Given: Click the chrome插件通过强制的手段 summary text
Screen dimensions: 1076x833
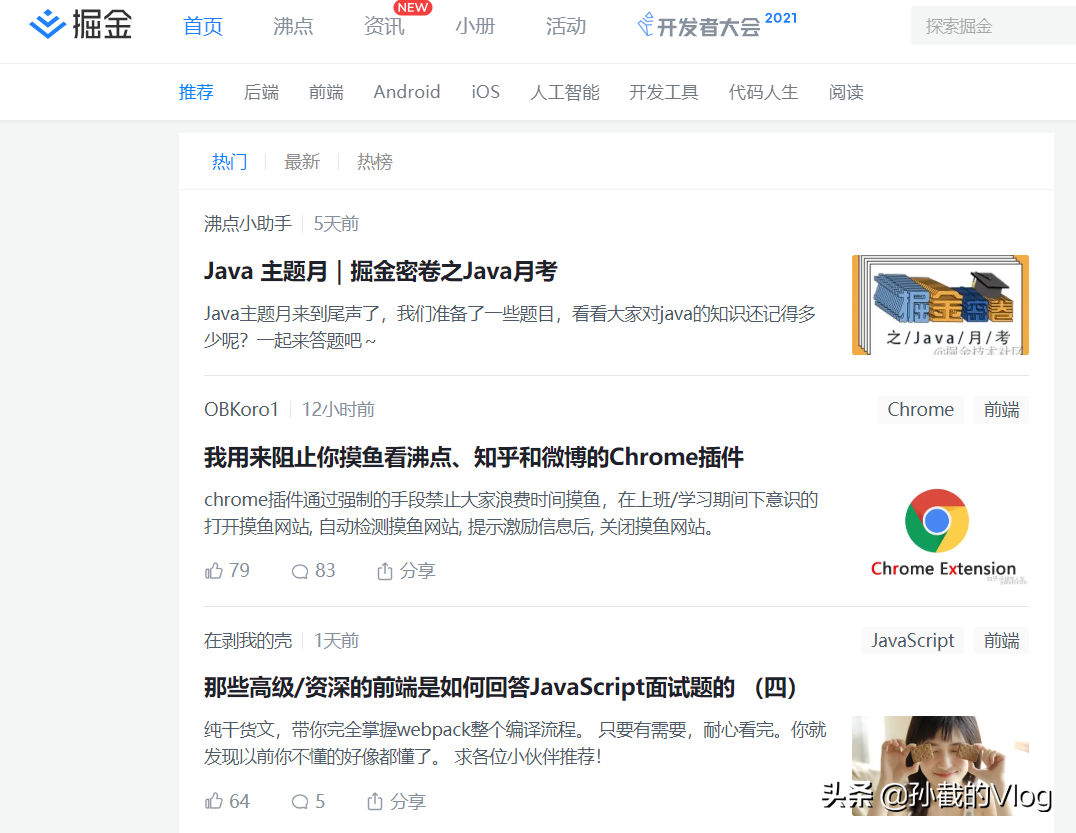Looking at the screenshot, I should click(x=511, y=513).
